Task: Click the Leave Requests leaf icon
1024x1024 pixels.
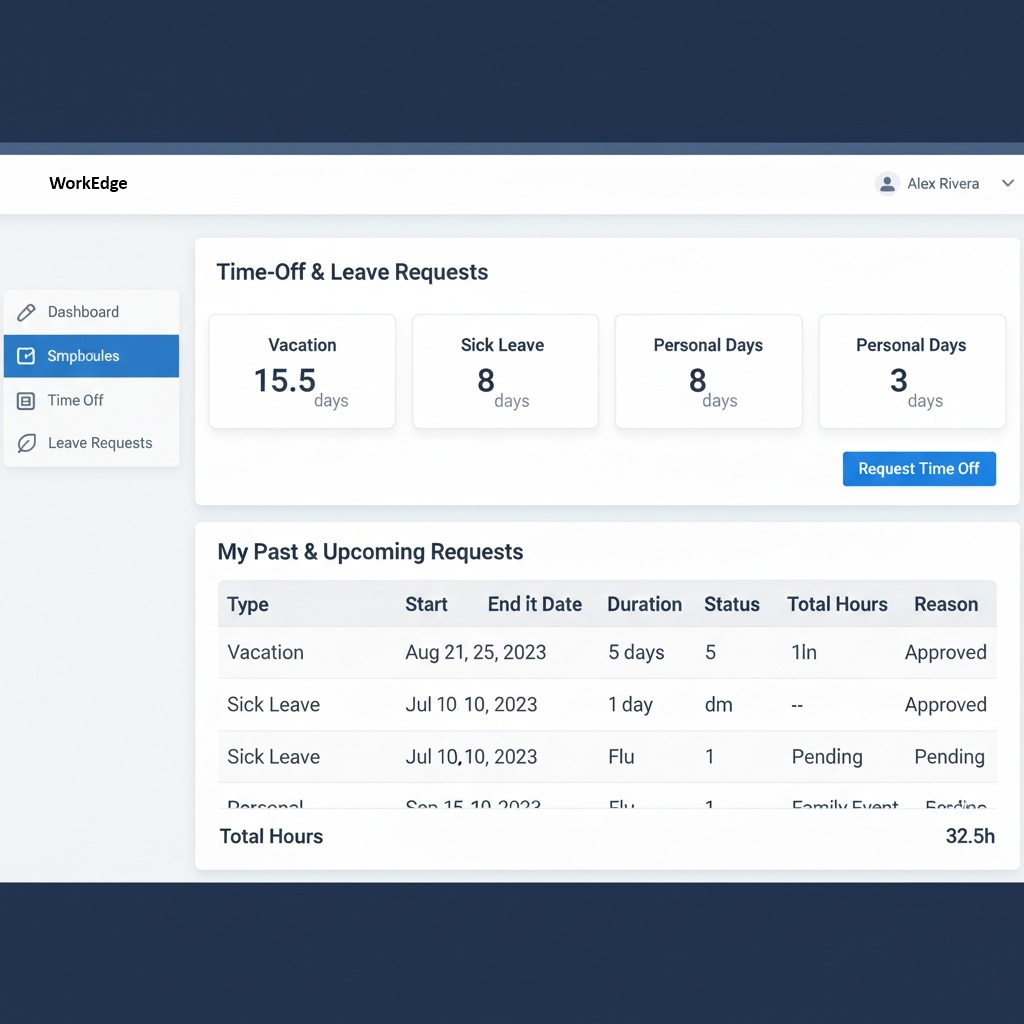Action: click(x=27, y=443)
